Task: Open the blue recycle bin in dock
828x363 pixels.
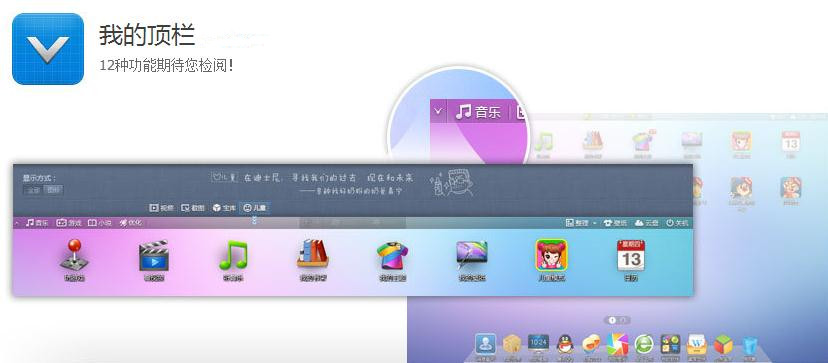Action: 749,345
